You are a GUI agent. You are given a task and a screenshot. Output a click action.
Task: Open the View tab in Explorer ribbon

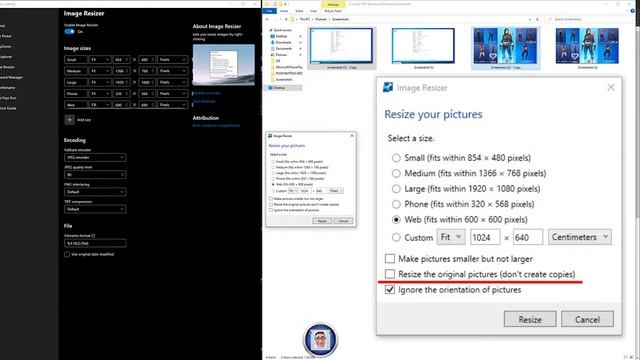(313, 11)
